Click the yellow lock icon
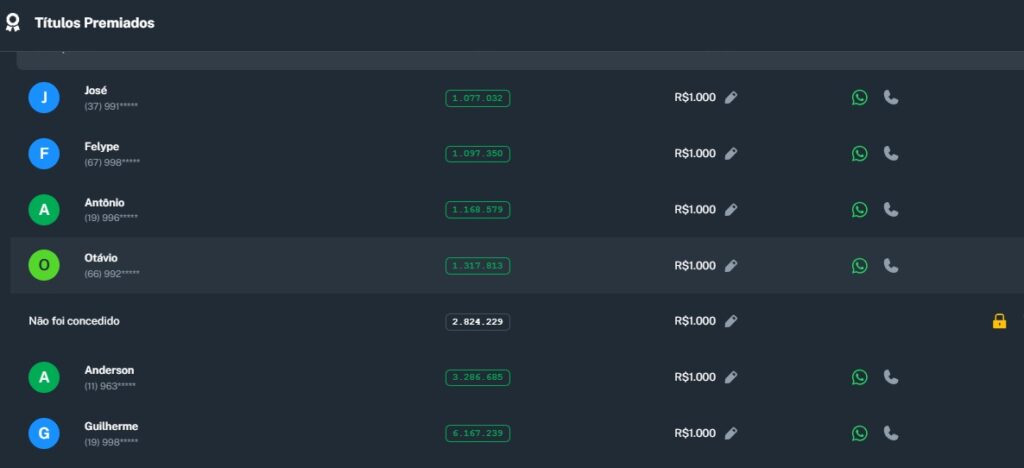This screenshot has width=1024, height=468. coord(998,321)
